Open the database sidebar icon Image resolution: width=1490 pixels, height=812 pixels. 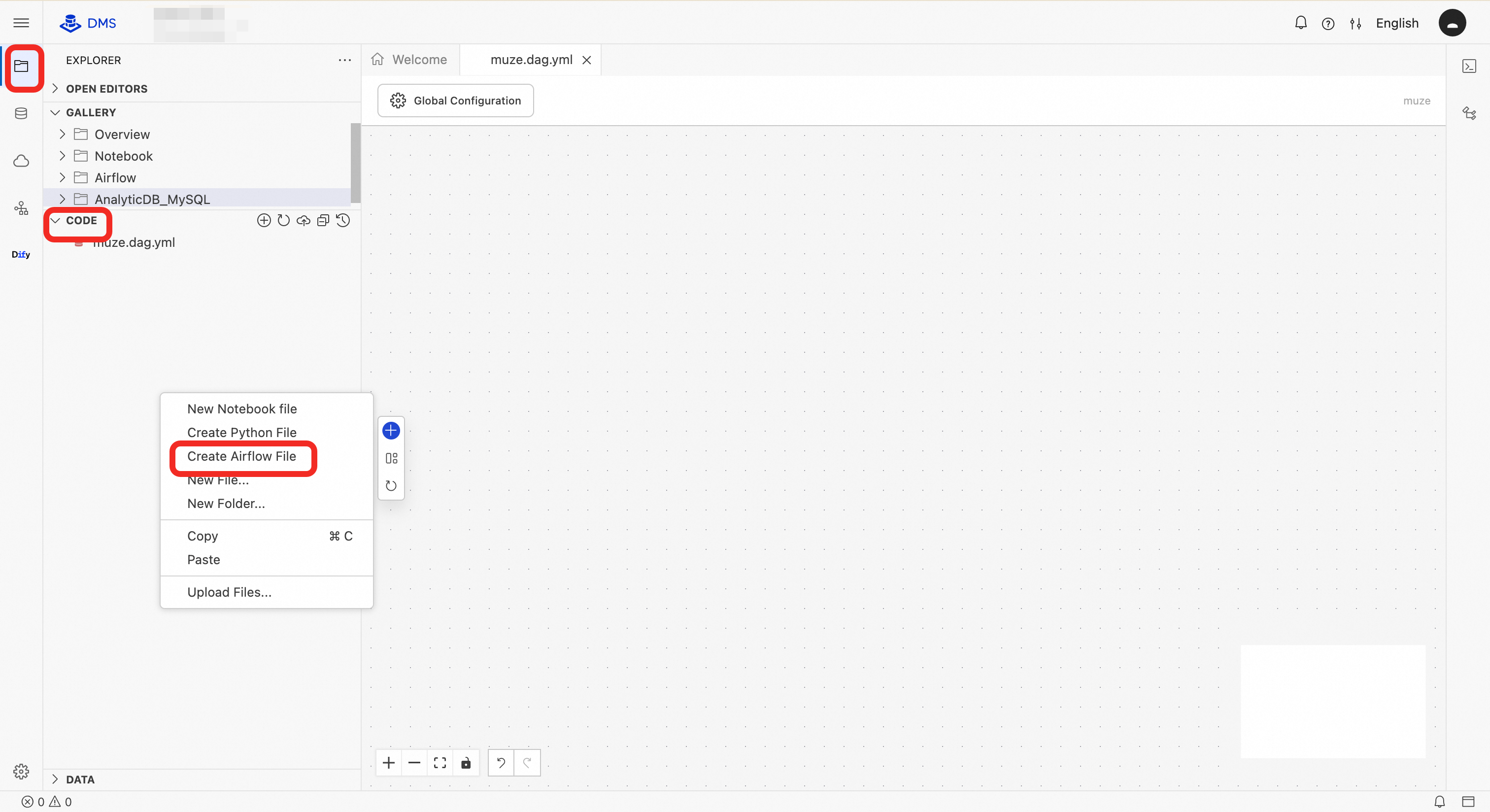coord(21,113)
